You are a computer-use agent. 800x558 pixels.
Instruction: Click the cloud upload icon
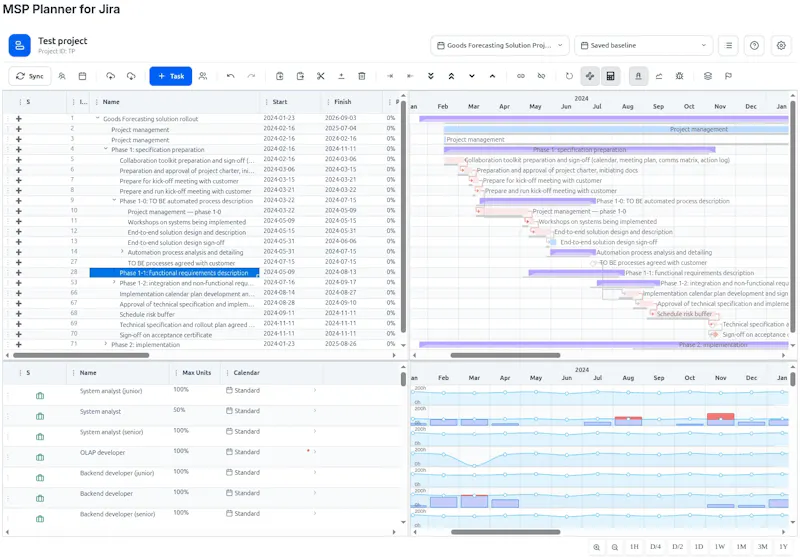(110, 76)
